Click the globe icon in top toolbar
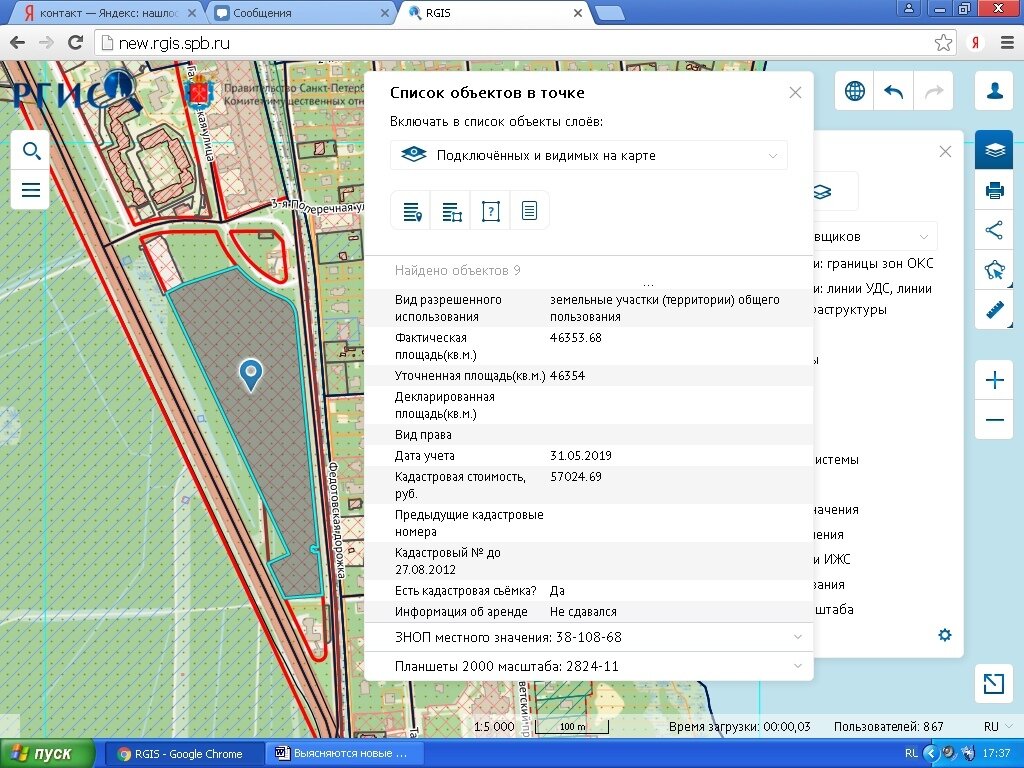Image resolution: width=1024 pixels, height=768 pixels. [855, 91]
